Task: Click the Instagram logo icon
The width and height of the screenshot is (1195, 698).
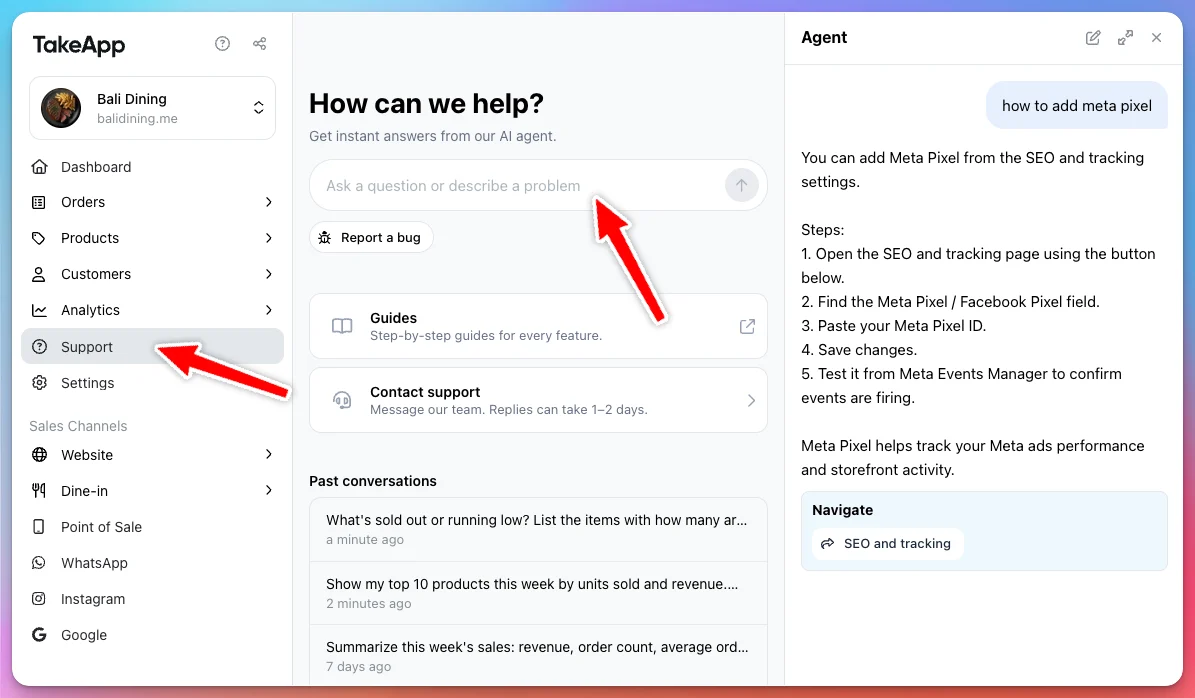Action: 39,599
